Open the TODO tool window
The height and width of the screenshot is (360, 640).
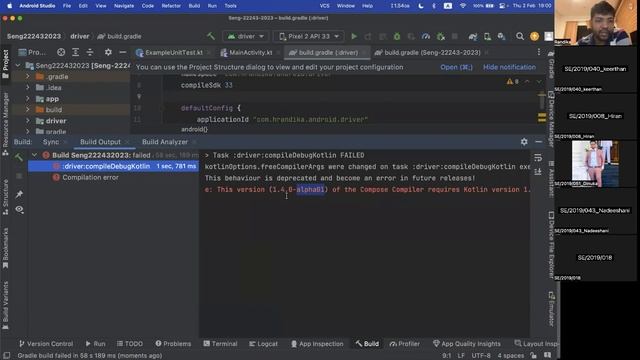[x=130, y=344]
